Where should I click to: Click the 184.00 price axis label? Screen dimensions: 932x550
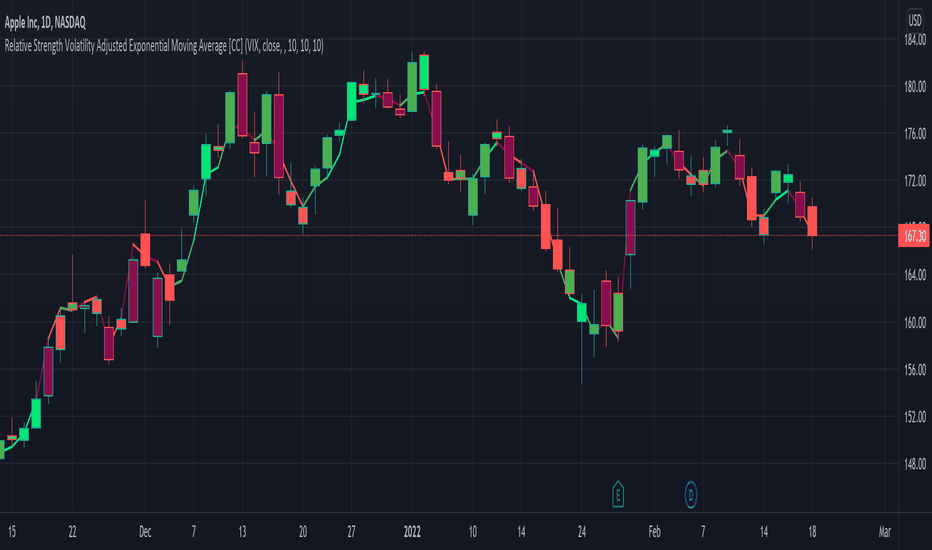click(x=915, y=40)
